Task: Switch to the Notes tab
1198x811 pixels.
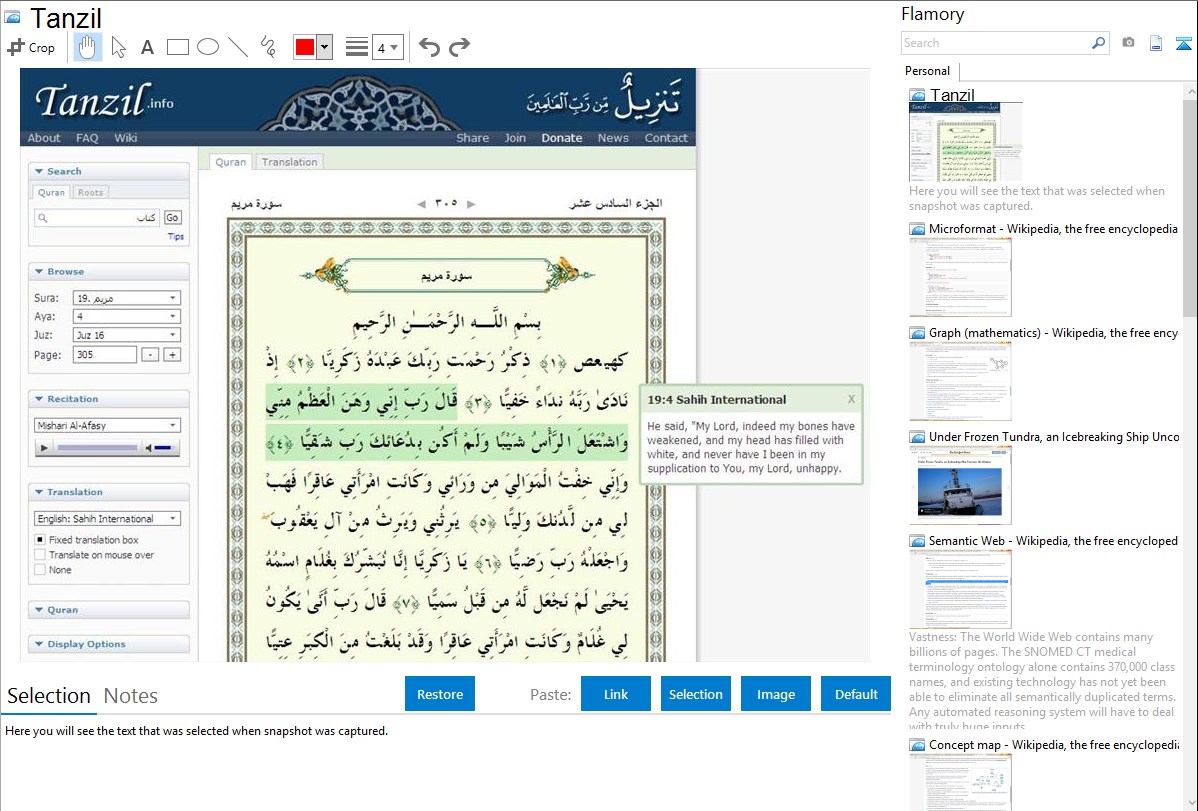Action: point(131,696)
